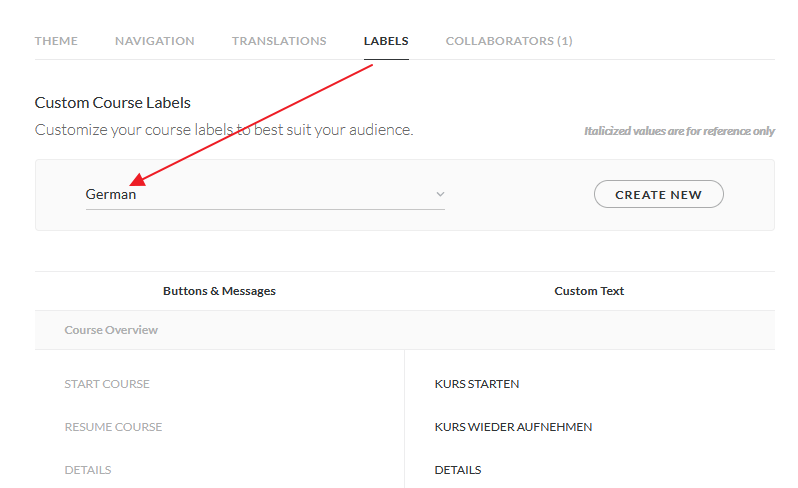Screen dimensions: 798x488
Task: Edit the DETAILS custom text field
Action: (458, 470)
